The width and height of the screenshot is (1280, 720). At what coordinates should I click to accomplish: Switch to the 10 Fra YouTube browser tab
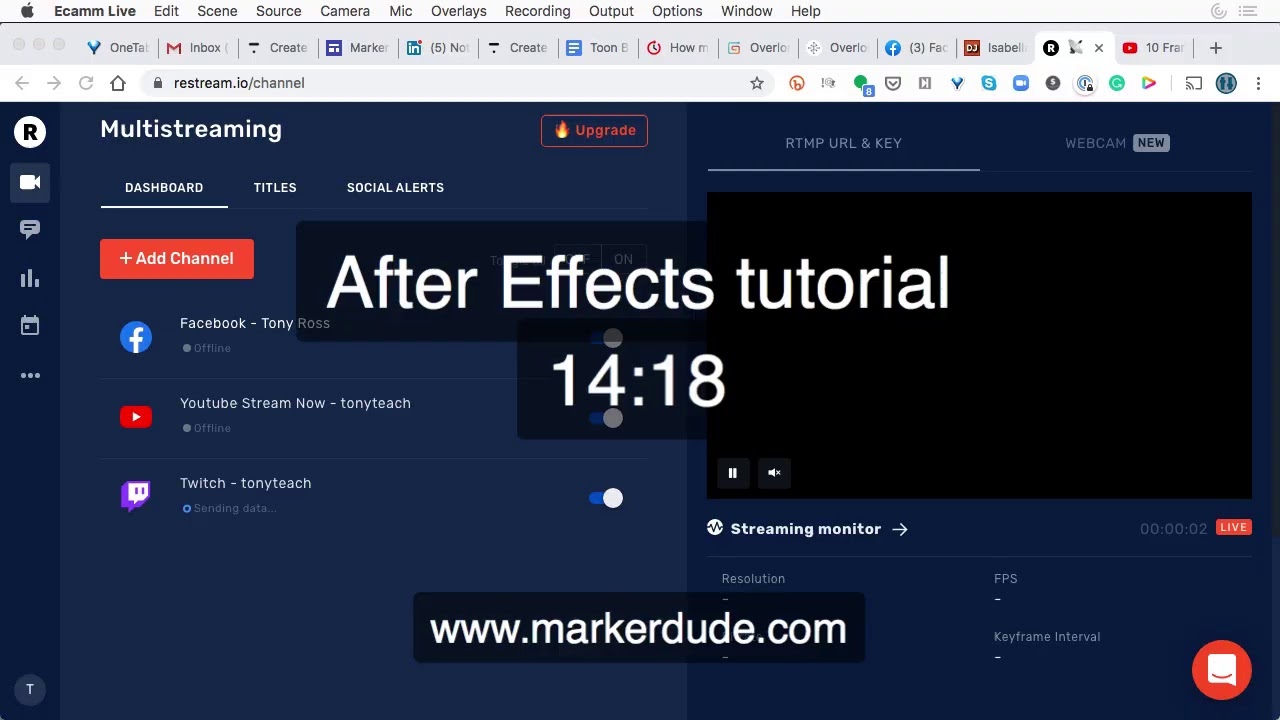[1154, 48]
